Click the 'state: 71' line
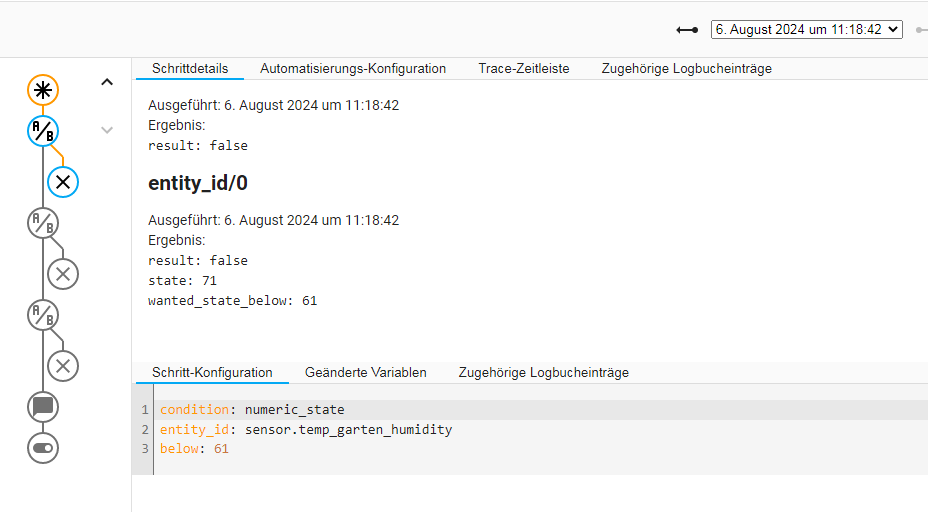The width and height of the screenshot is (928, 512). [182, 281]
